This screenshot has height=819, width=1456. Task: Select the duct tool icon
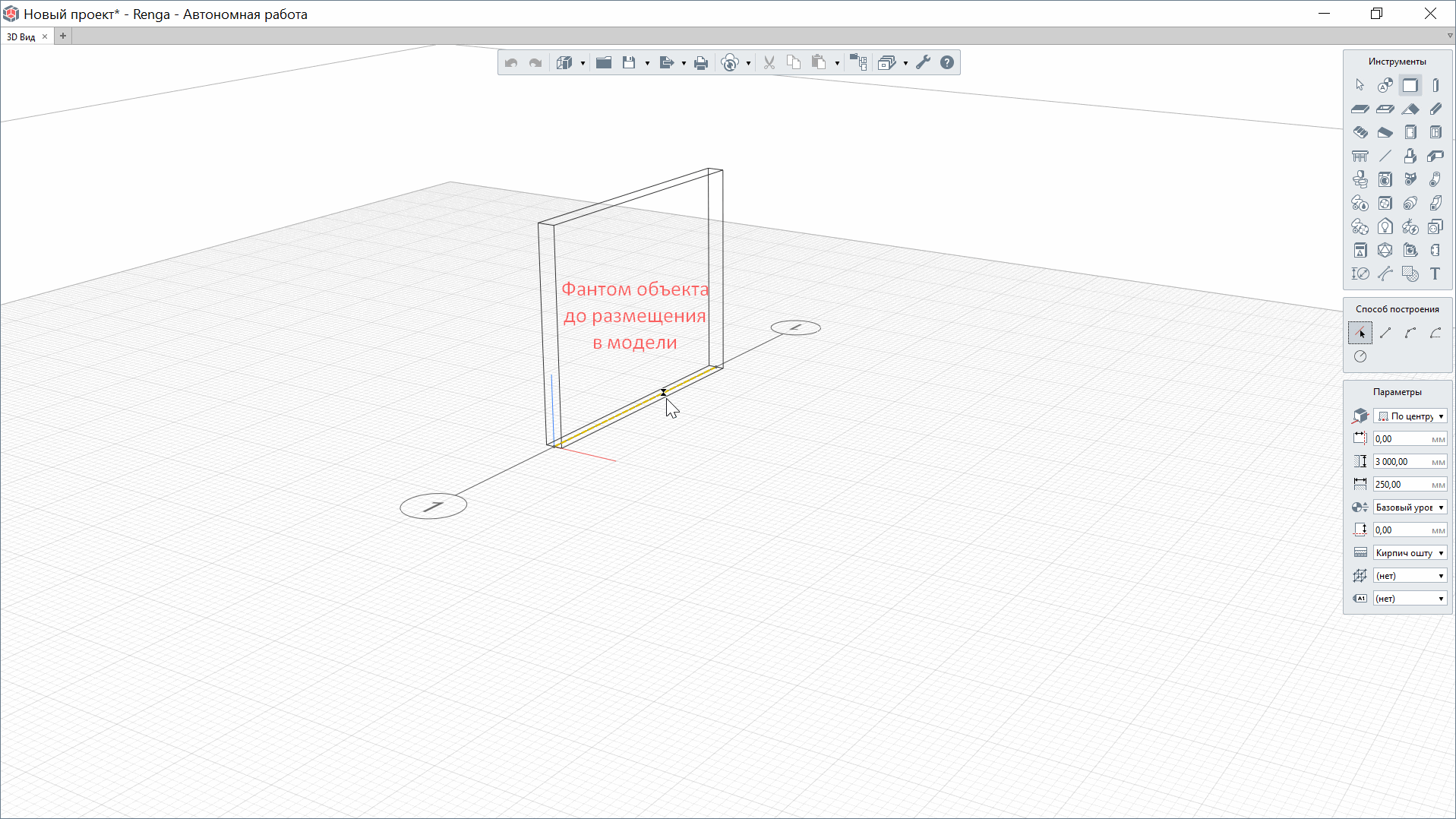point(1435,203)
